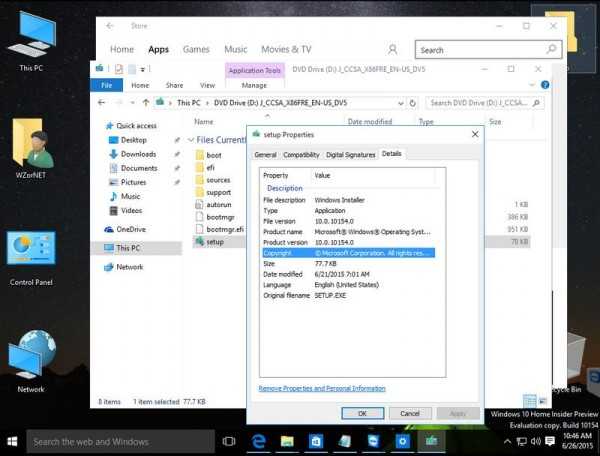This screenshot has height=456, width=600.
Task: Click Cancel in setup Properties
Action: (x=410, y=413)
